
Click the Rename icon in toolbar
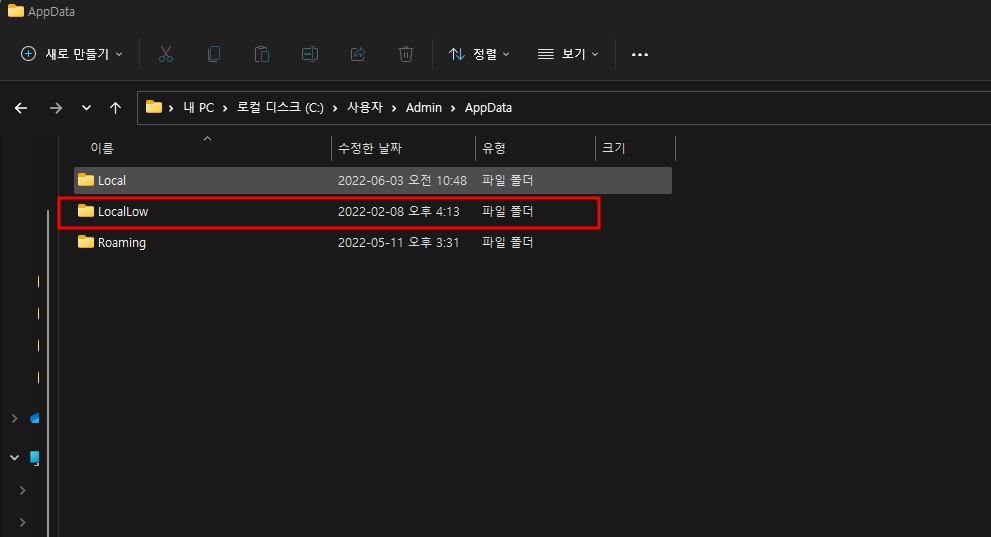click(310, 54)
